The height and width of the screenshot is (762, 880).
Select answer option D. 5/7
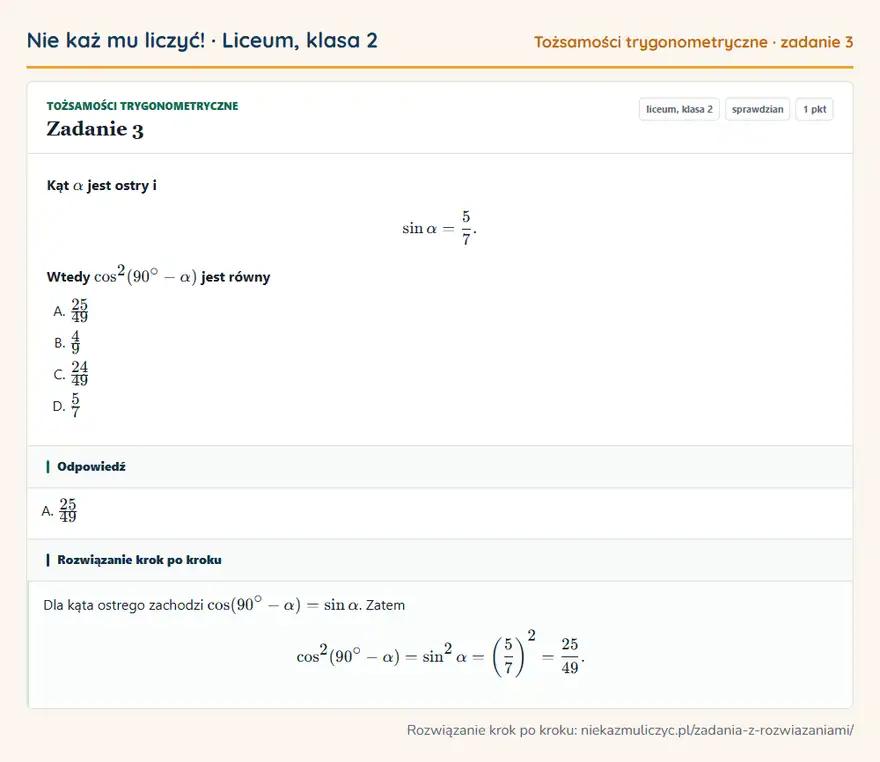[67, 405]
